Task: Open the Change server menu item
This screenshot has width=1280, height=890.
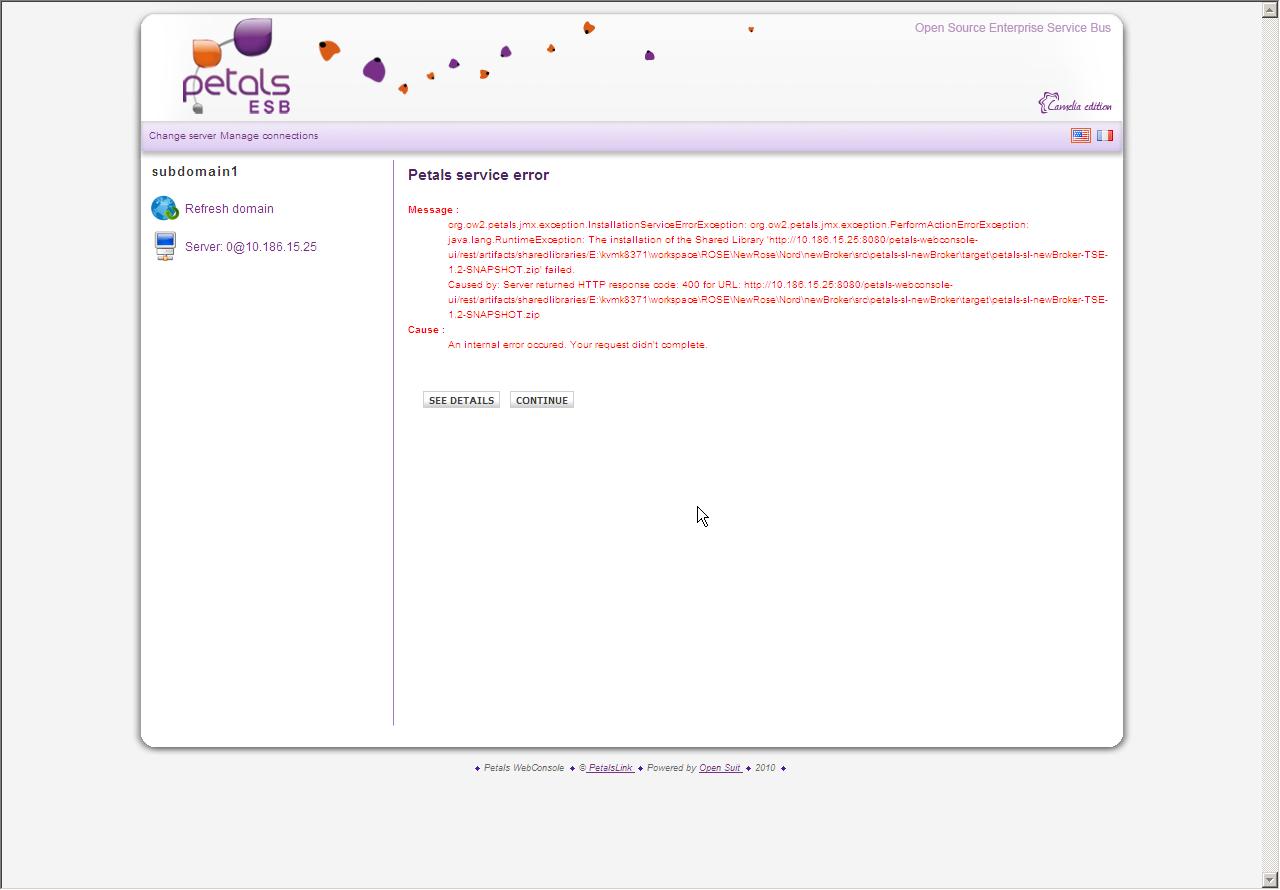Action: click(x=182, y=136)
